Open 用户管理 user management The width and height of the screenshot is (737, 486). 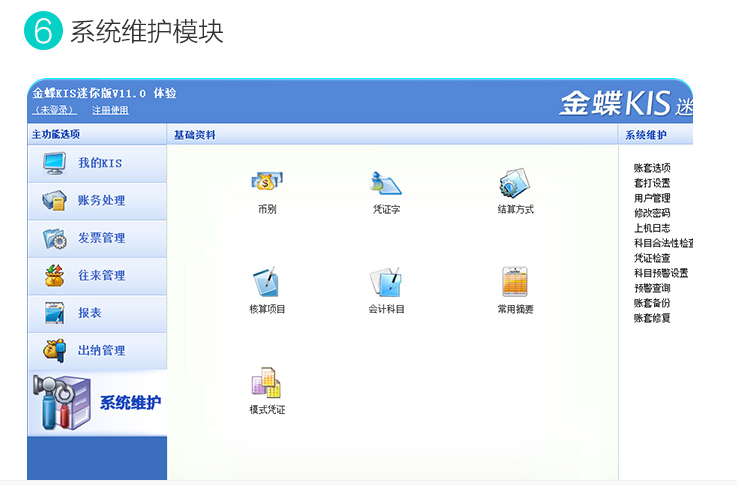click(x=652, y=198)
